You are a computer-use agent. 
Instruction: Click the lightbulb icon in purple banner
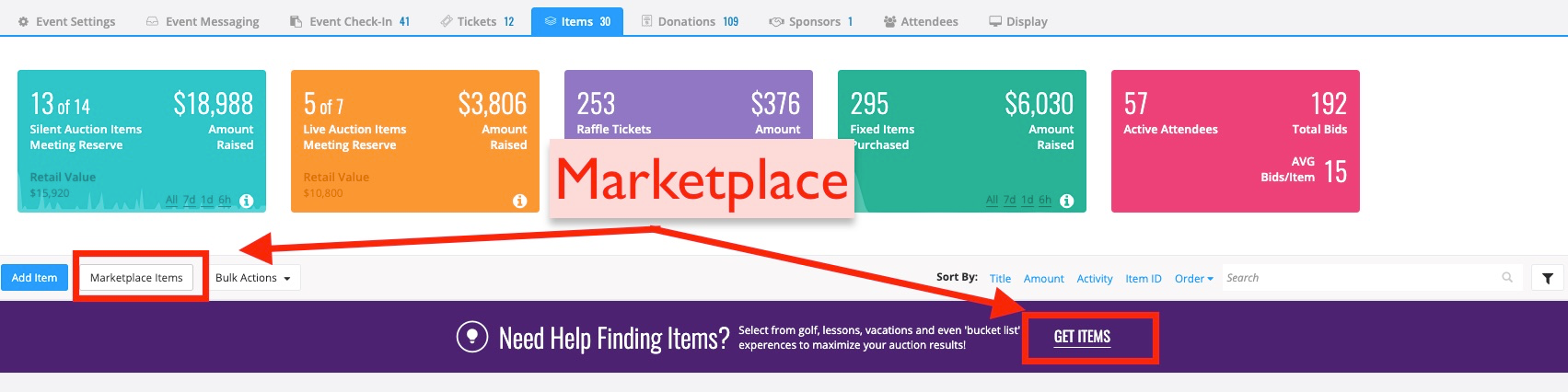tap(472, 337)
